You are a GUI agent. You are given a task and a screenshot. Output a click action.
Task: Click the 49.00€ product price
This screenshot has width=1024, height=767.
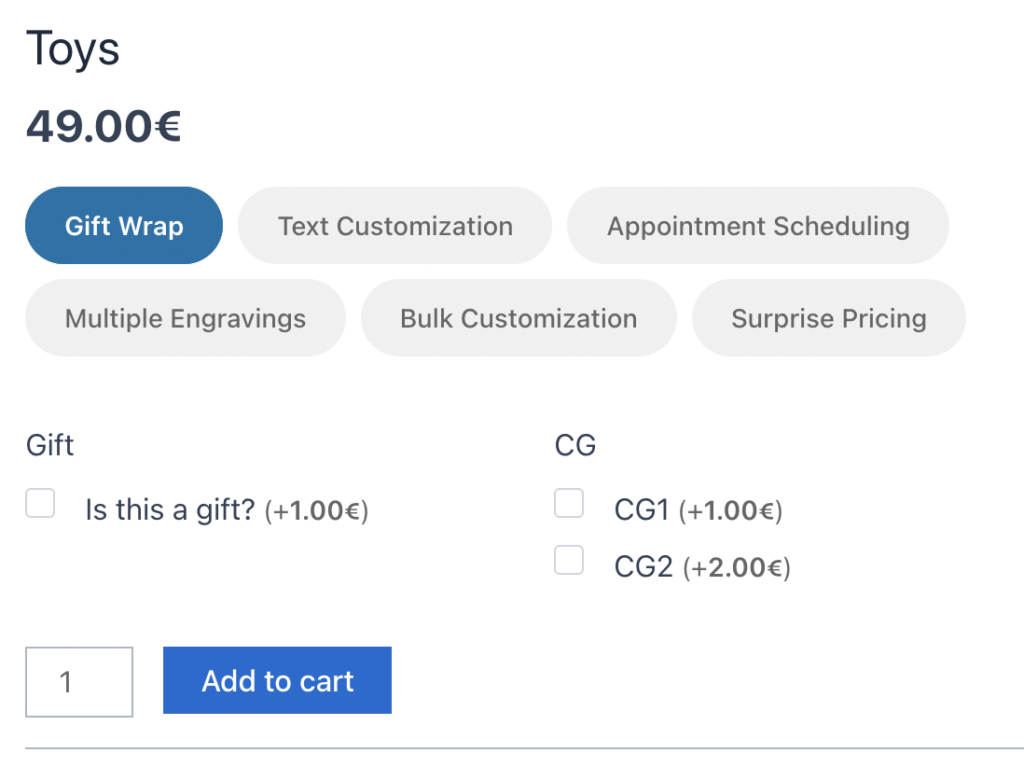103,127
